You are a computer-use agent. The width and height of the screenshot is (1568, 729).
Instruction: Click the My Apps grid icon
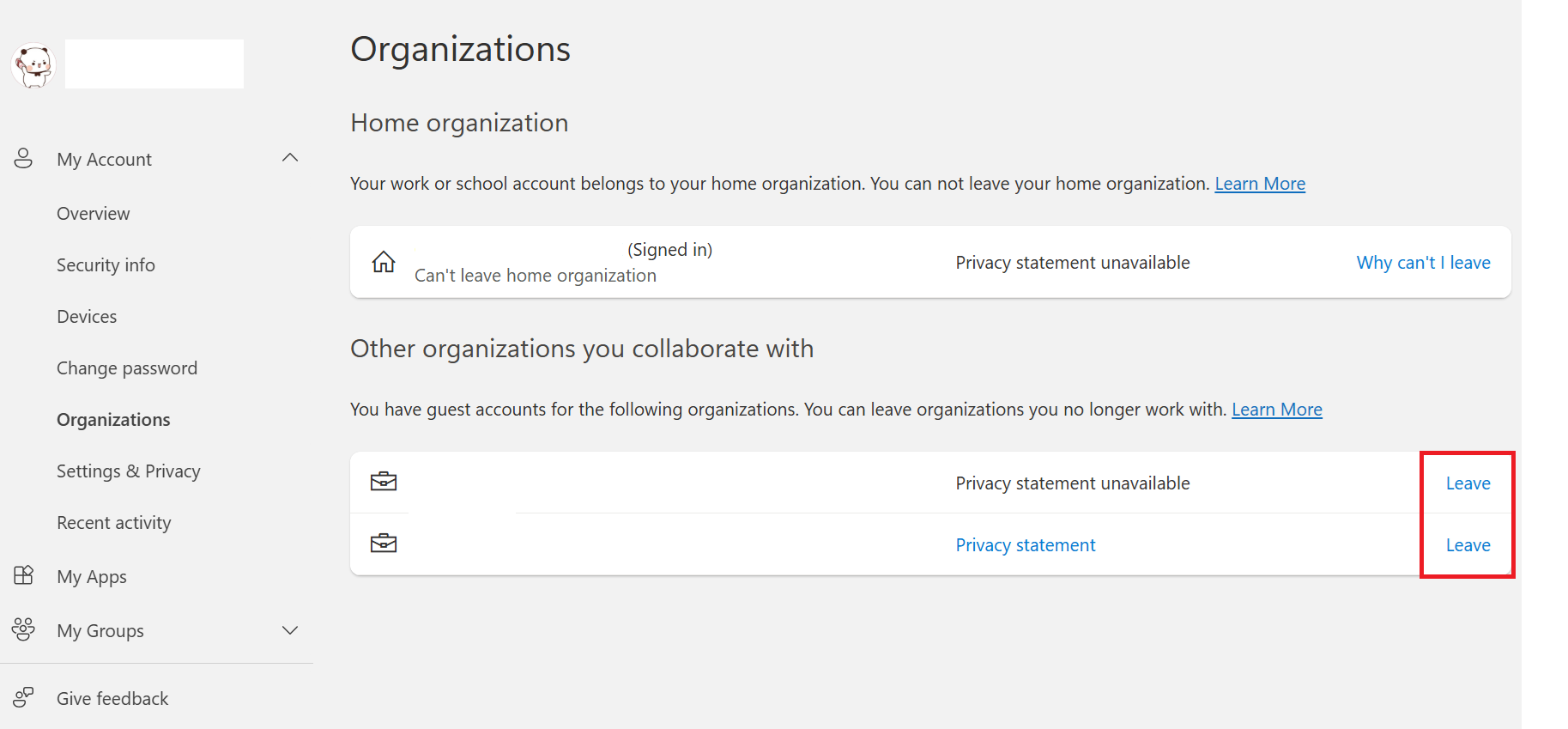click(23, 575)
